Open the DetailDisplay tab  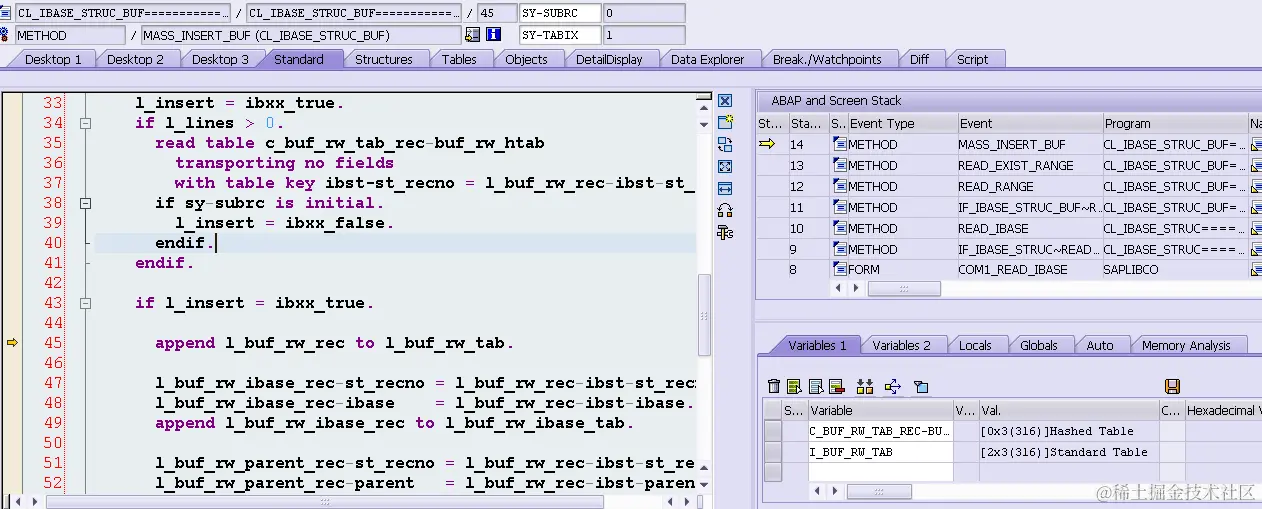click(x=609, y=59)
